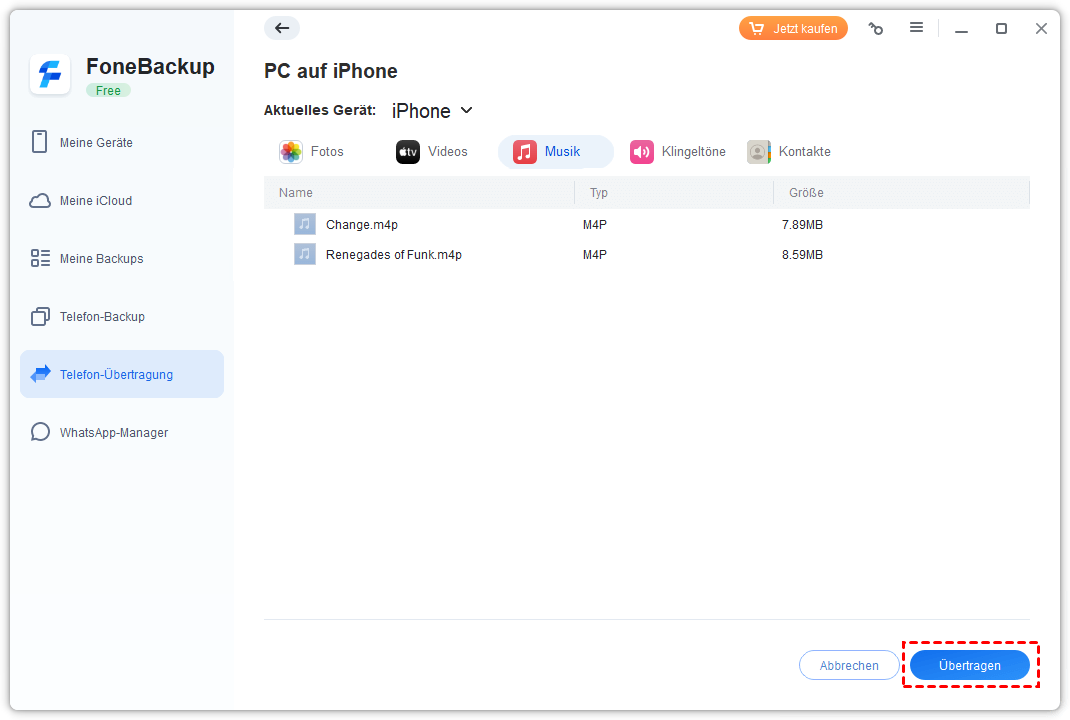Image resolution: width=1070 pixels, height=720 pixels.
Task: Click the Abbrechen button
Action: pos(849,665)
